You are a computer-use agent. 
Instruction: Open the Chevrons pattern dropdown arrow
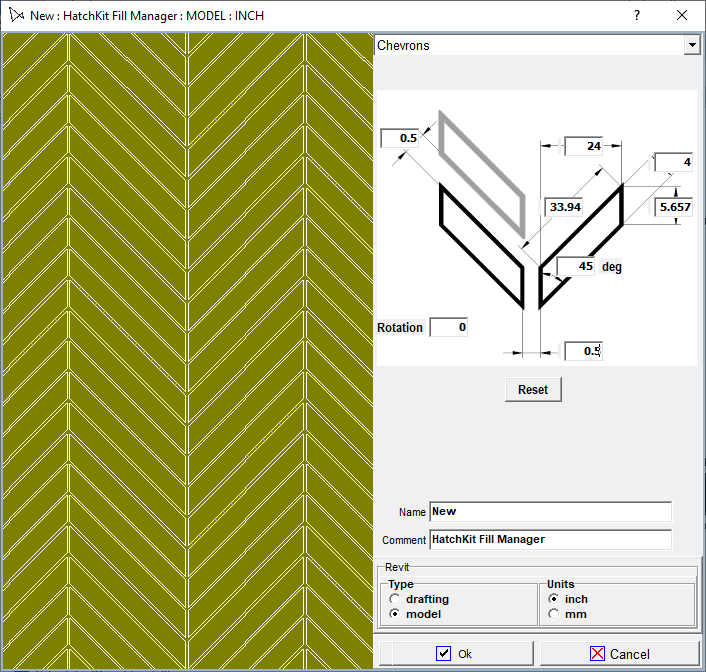click(x=691, y=46)
